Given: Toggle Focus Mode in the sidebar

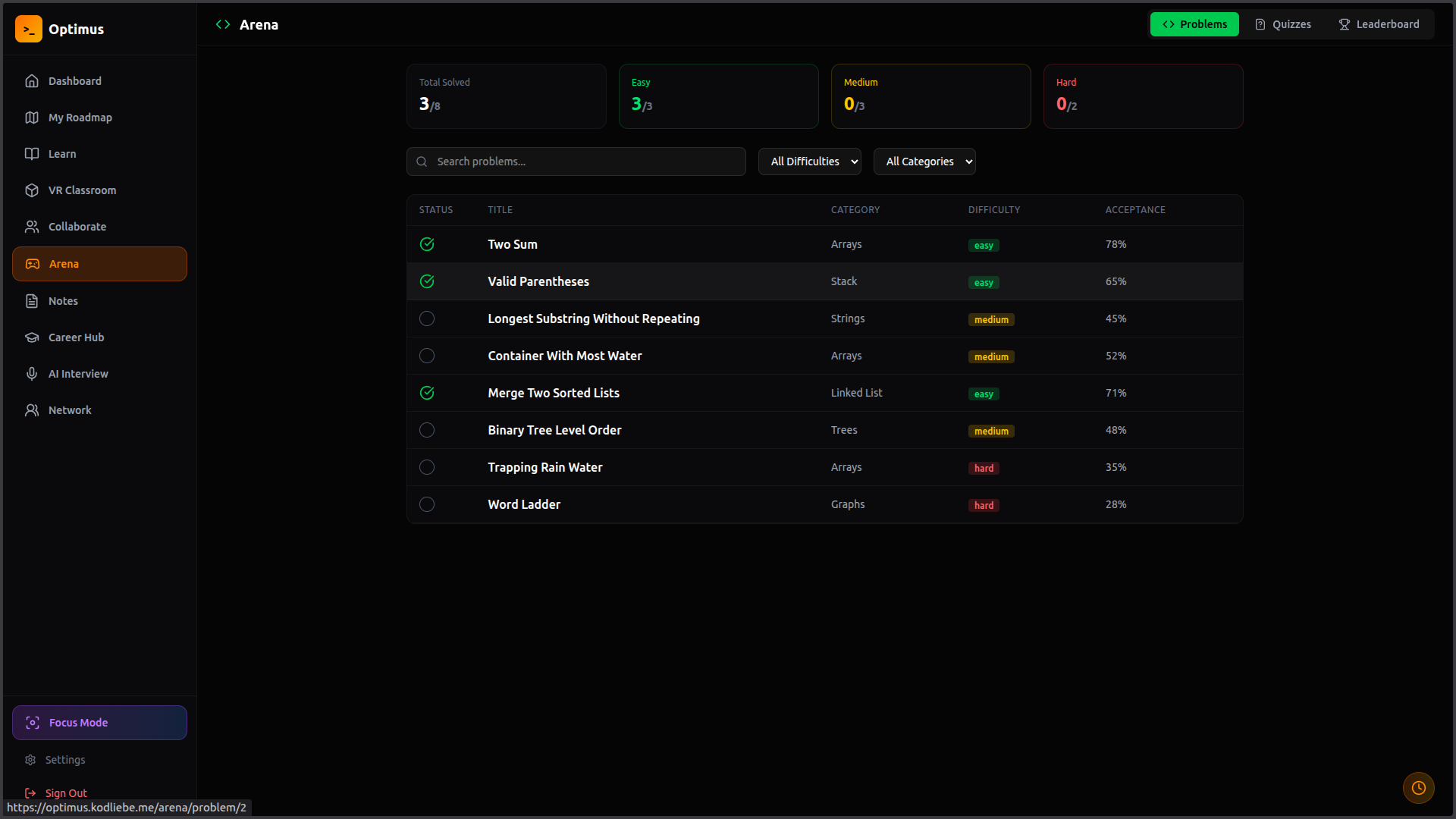Looking at the screenshot, I should 99,723.
